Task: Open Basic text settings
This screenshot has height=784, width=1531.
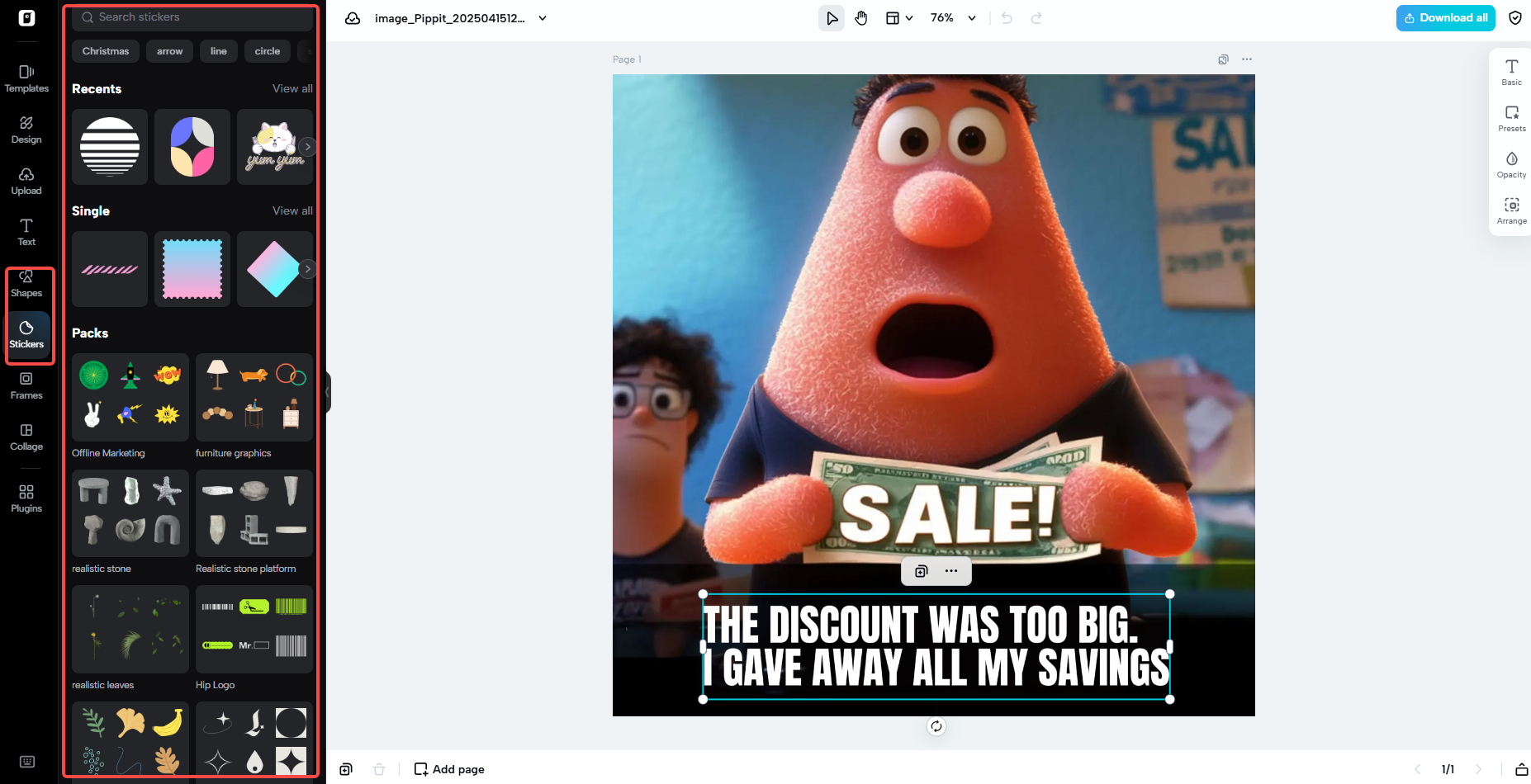Action: [1512, 73]
